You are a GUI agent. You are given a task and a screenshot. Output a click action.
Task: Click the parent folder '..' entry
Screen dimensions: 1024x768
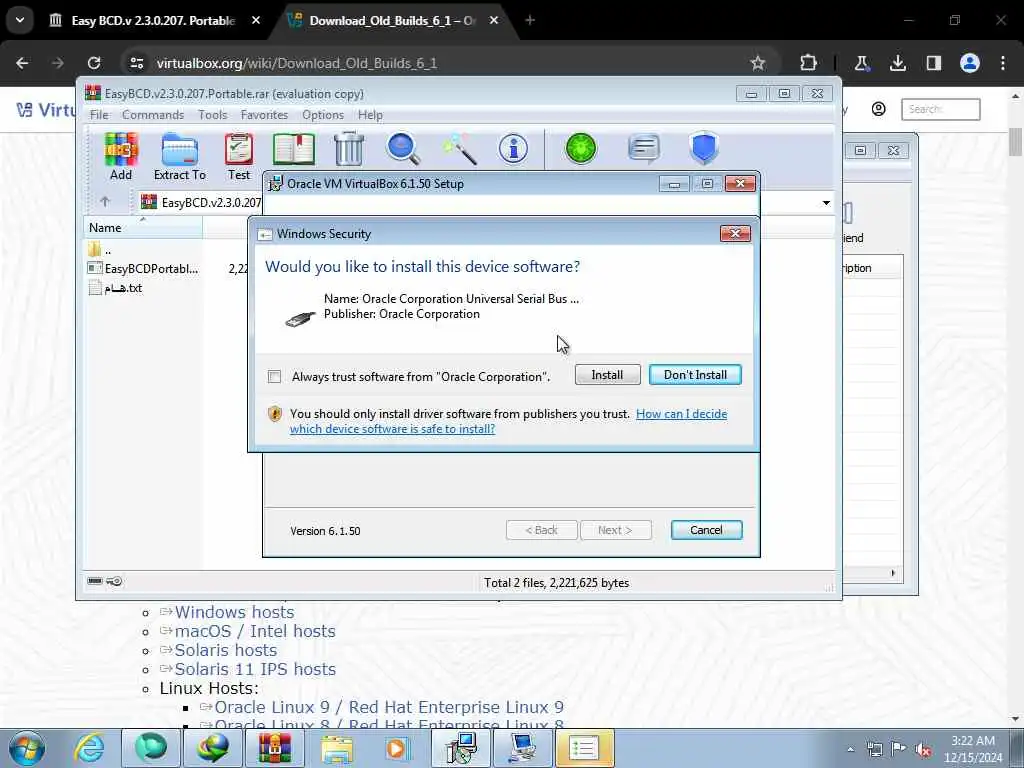click(99, 250)
